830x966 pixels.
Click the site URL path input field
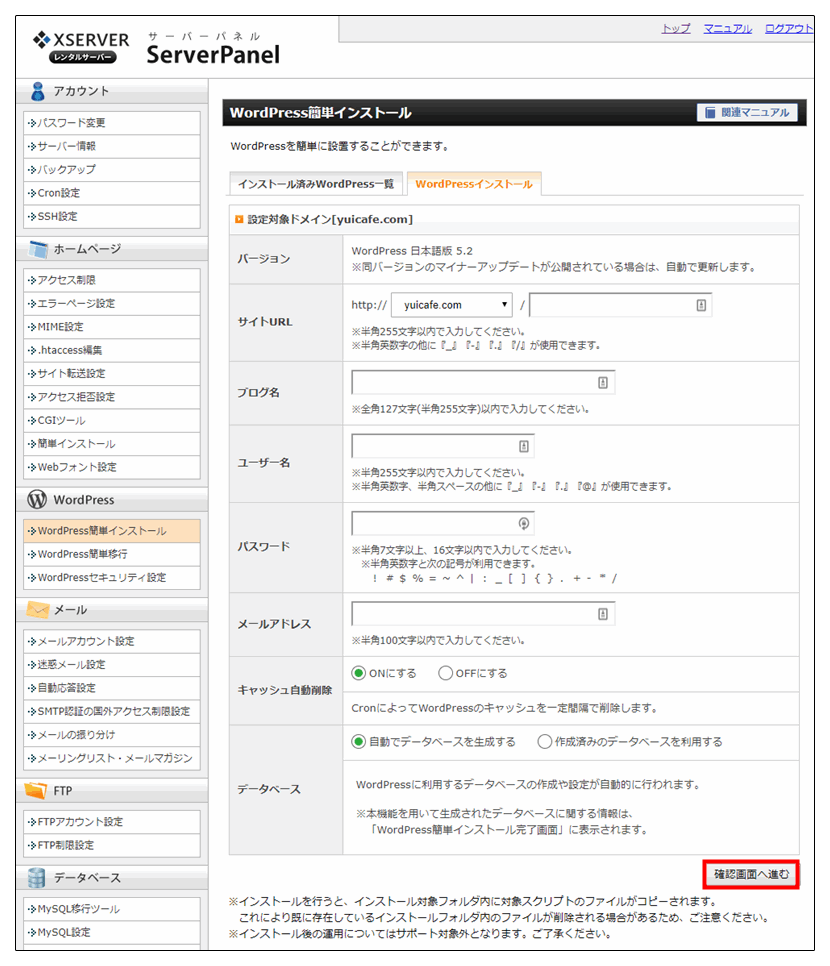620,305
